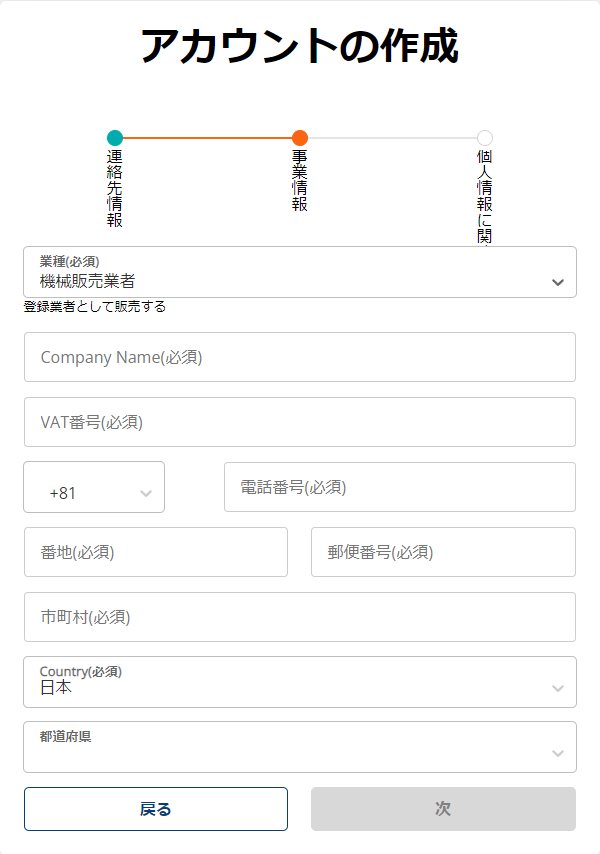Image resolution: width=600 pixels, height=854 pixels.
Task: Click the orange 事業情報 step circle
Action: pyautogui.click(x=300, y=138)
